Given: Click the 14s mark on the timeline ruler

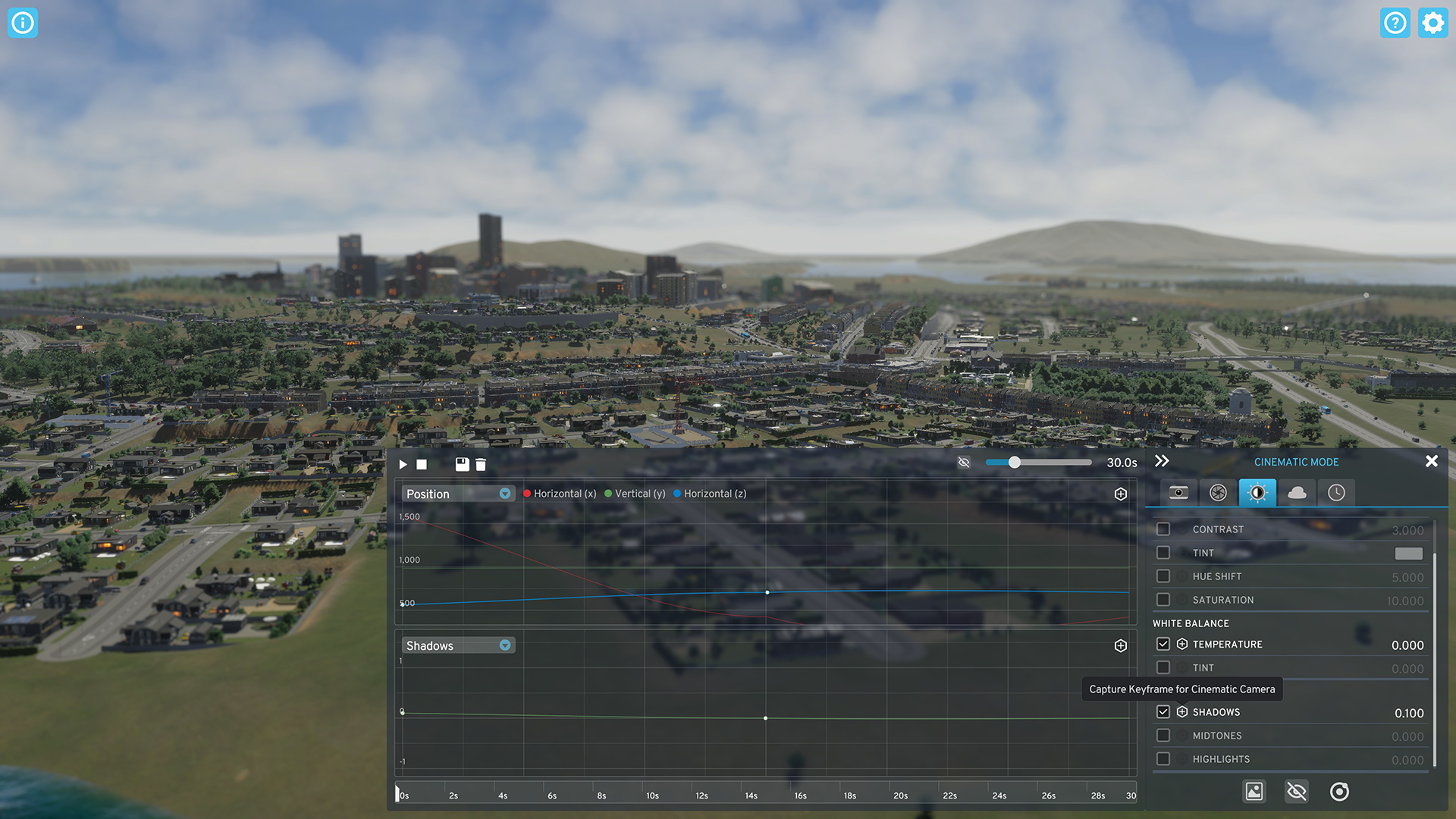Looking at the screenshot, I should point(752,795).
